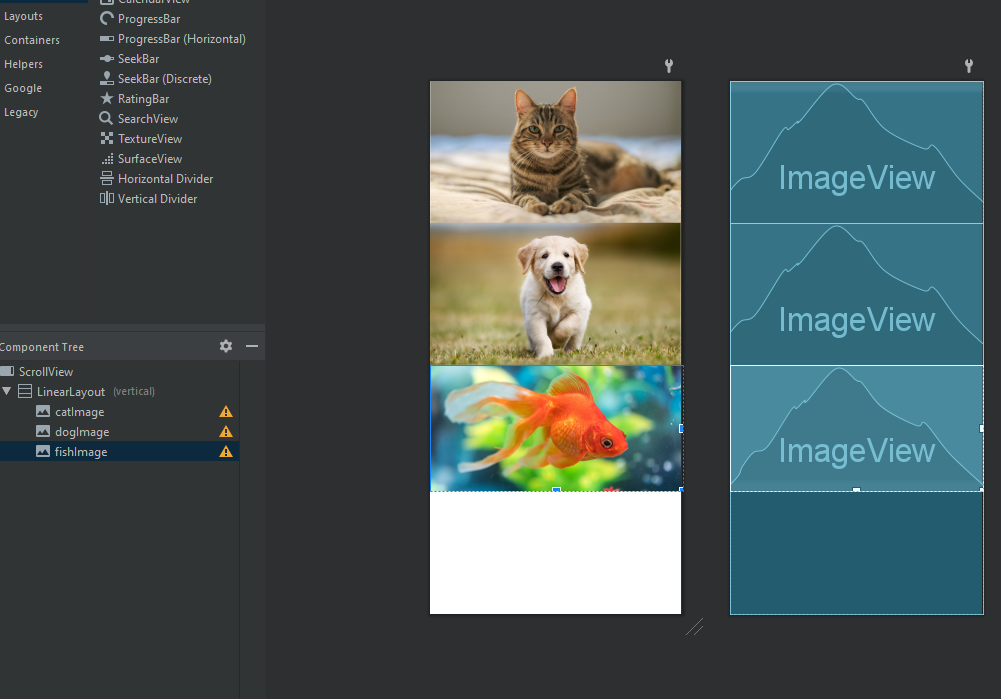Choose SeekBar (Discrete) from palette
The width and height of the screenshot is (1001, 699).
155,79
